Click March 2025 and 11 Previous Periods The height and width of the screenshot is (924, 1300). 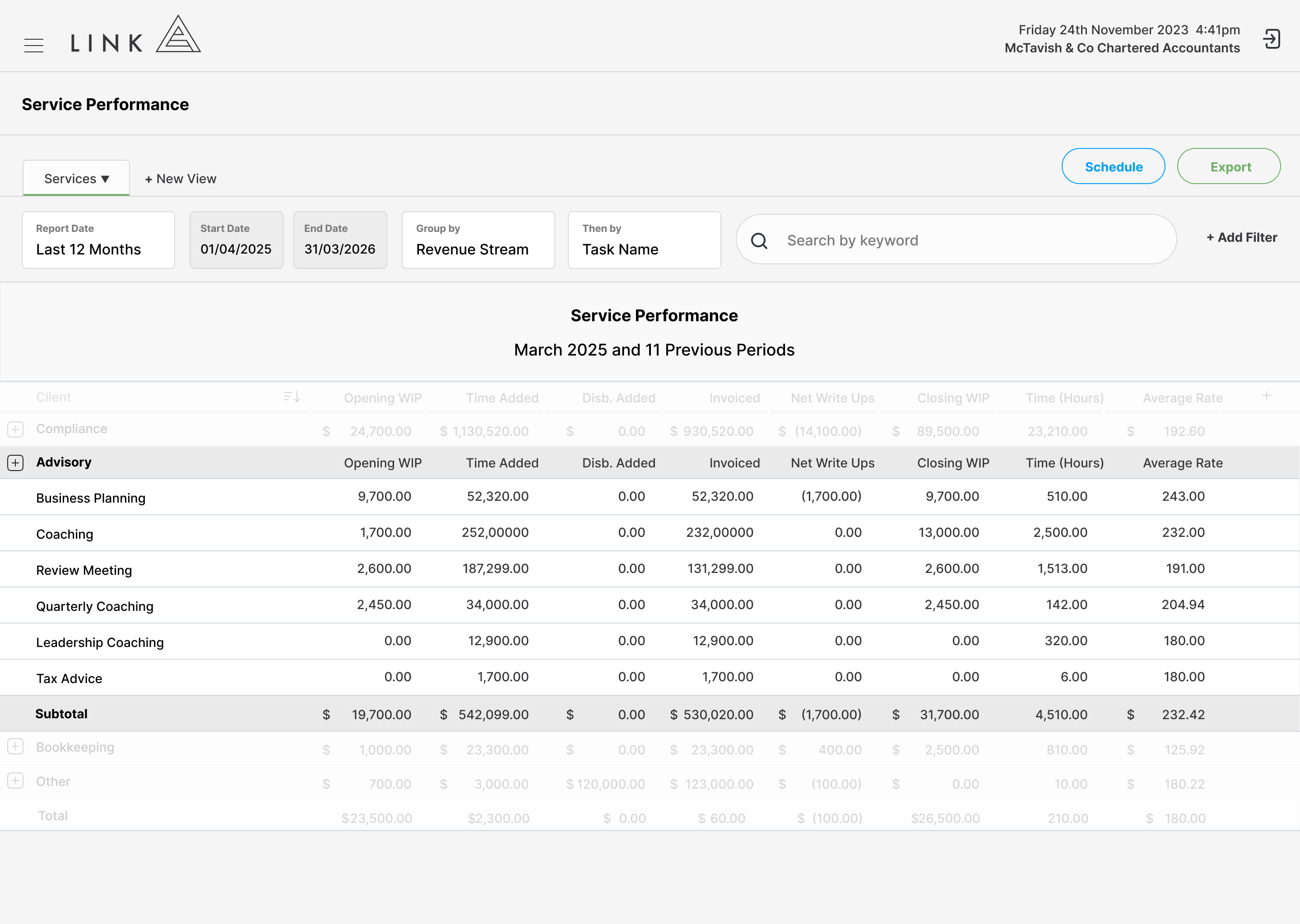tap(654, 349)
